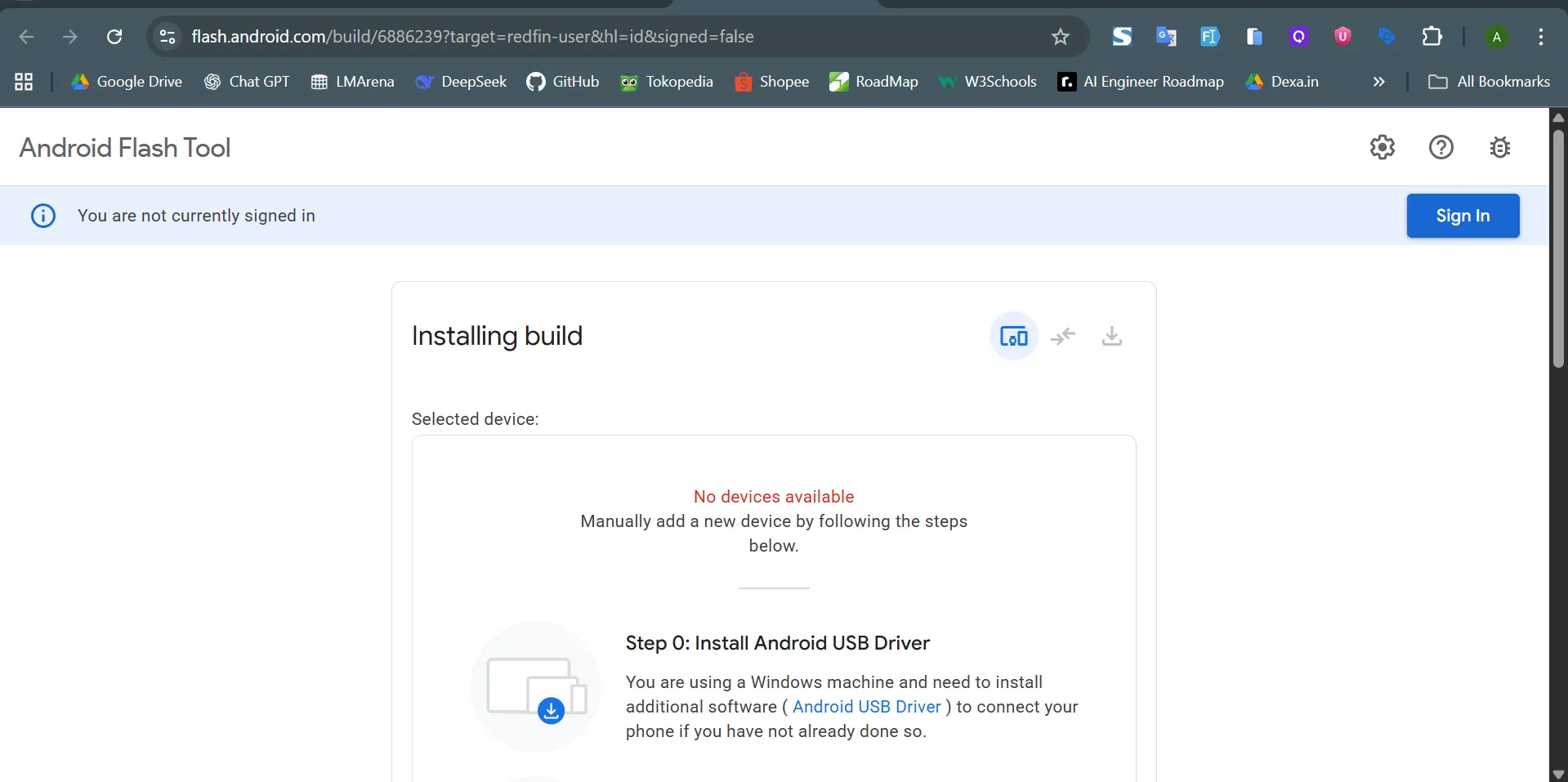The width and height of the screenshot is (1568, 782).
Task: Open Android Flash Tool settings gear
Action: coord(1382,148)
